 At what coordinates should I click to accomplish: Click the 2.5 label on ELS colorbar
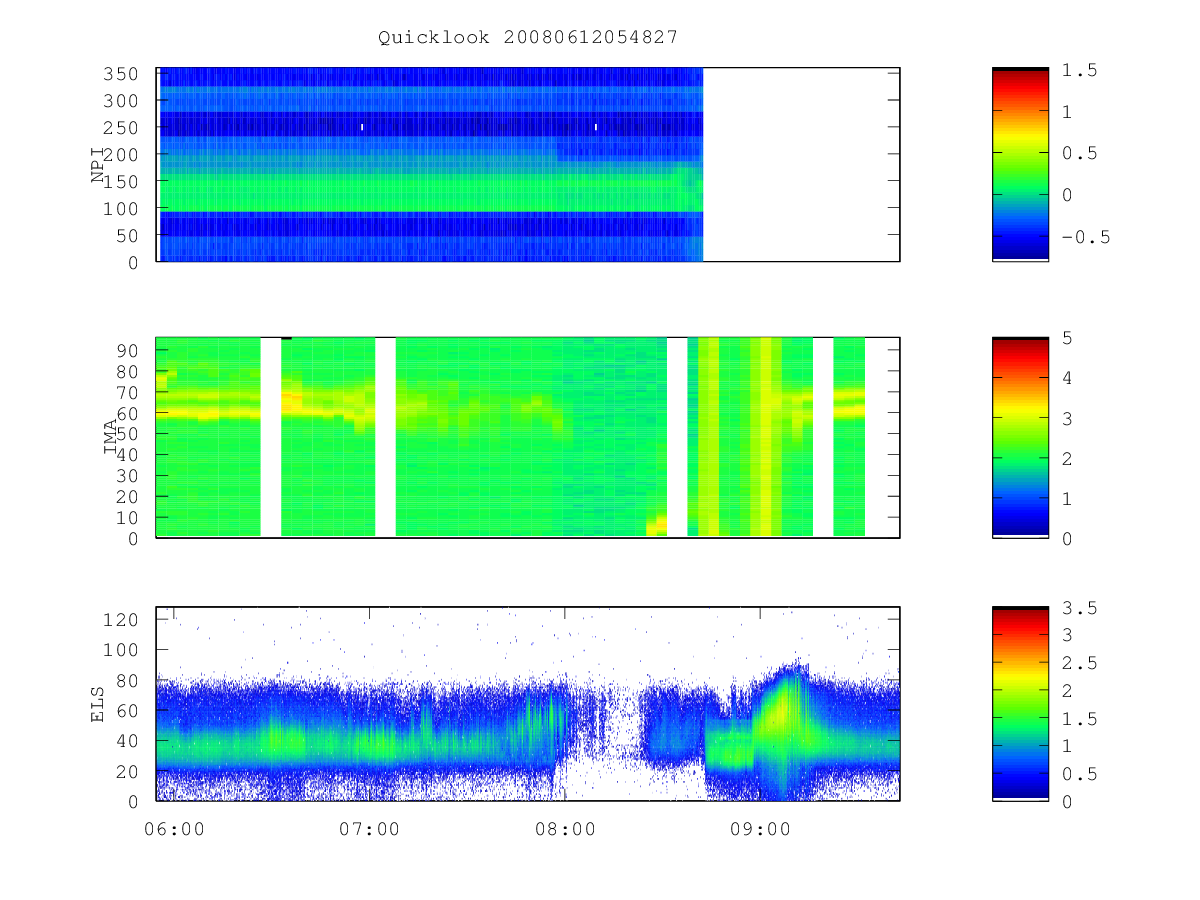(x=1080, y=664)
